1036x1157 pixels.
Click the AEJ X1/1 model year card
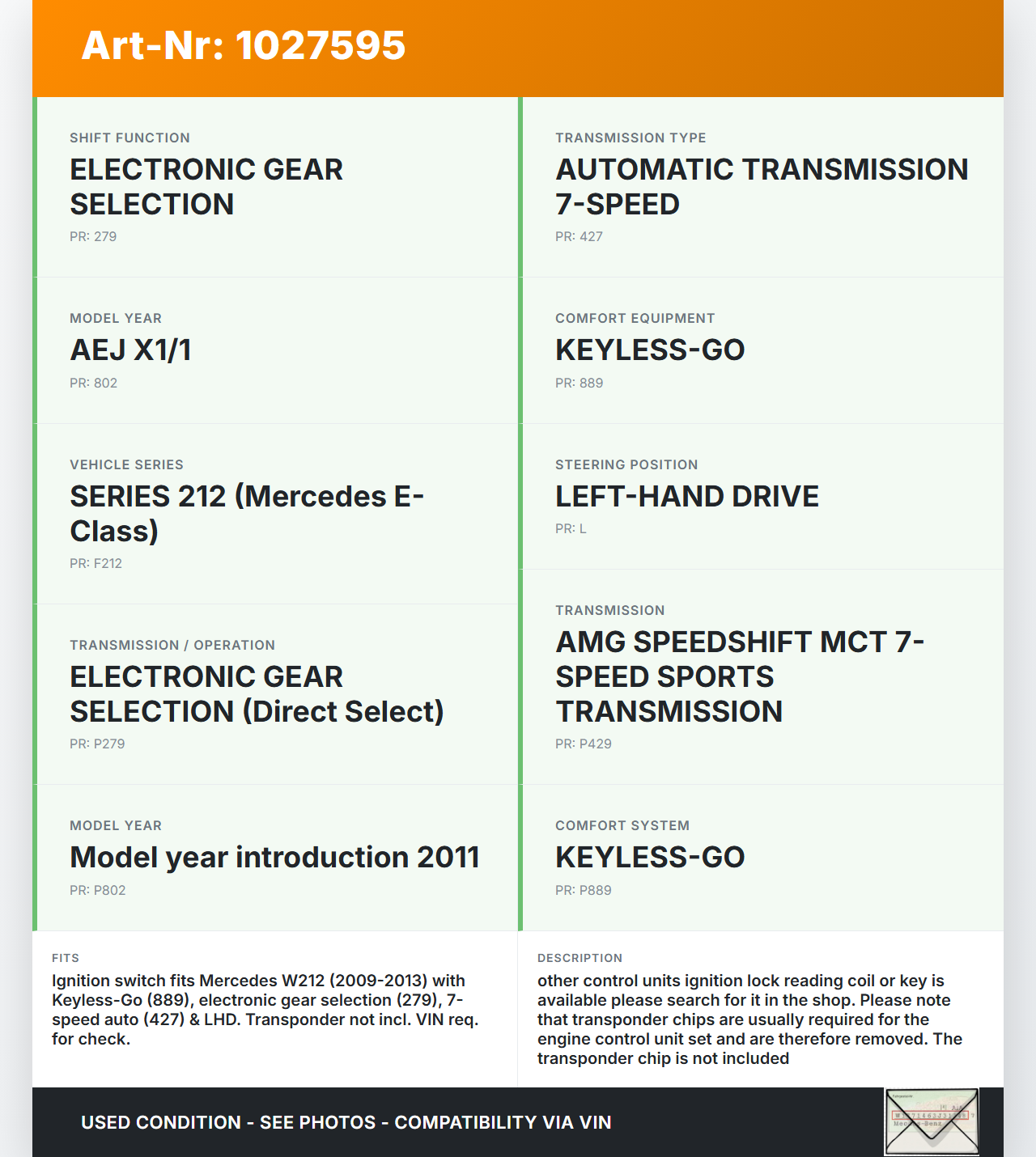(x=275, y=350)
